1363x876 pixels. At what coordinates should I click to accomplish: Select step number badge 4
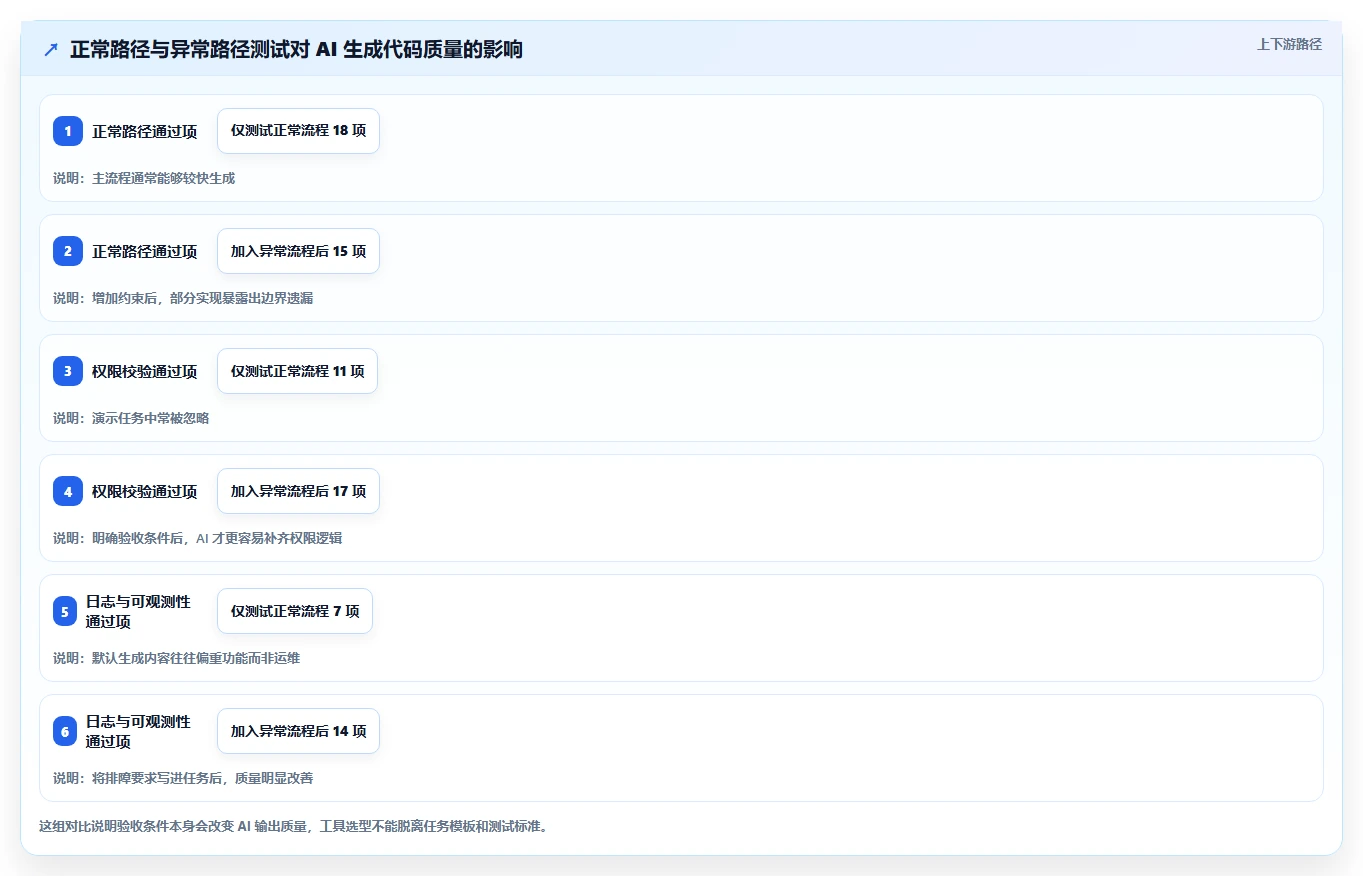(x=68, y=491)
